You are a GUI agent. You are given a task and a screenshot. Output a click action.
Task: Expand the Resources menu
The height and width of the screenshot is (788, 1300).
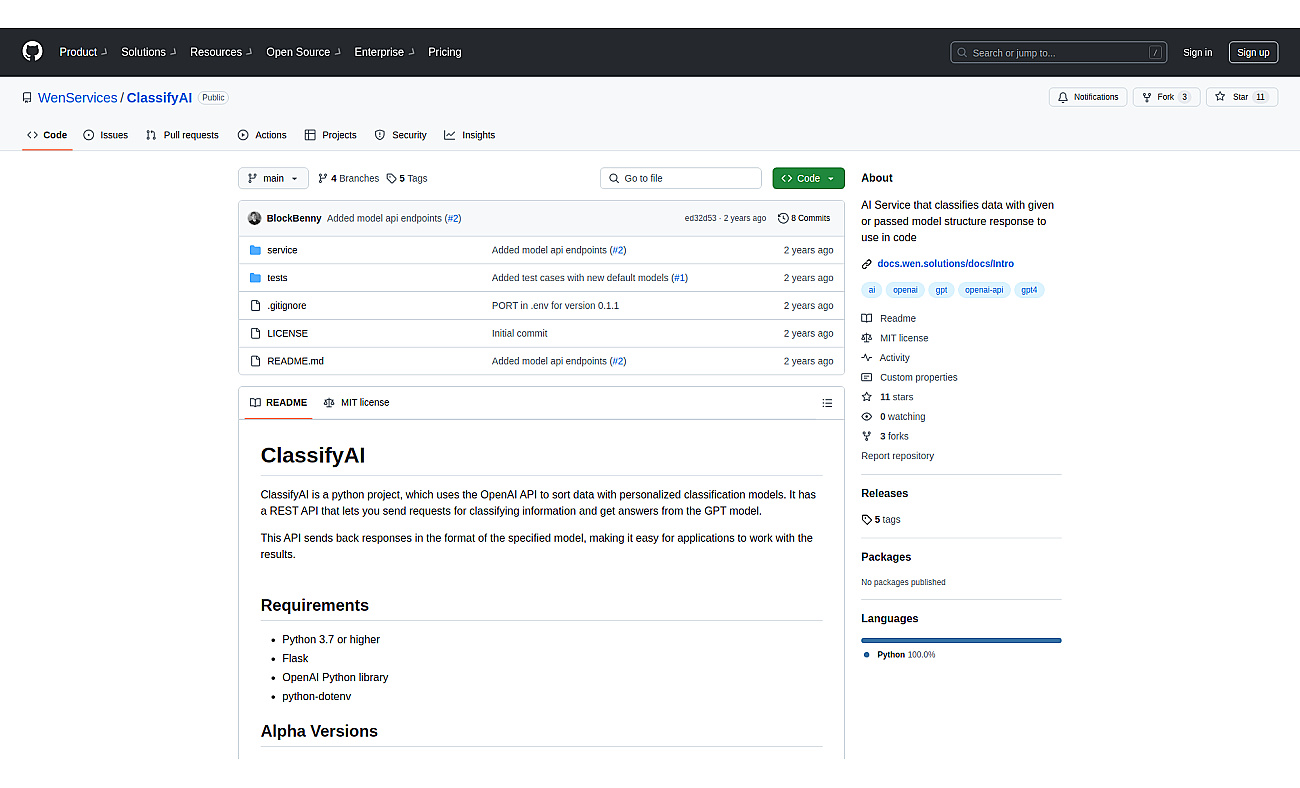[221, 52]
